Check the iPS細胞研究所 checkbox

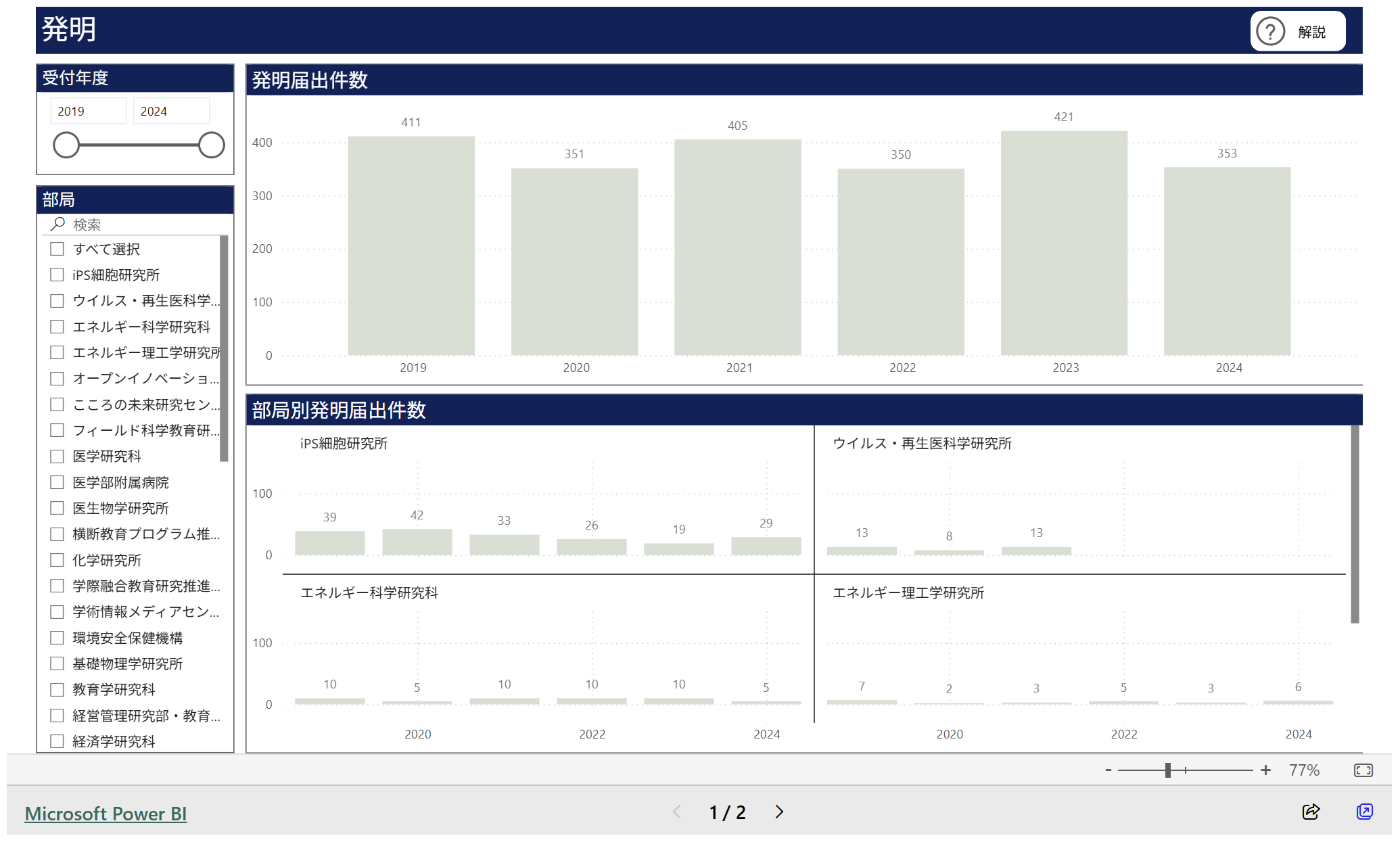tap(57, 275)
